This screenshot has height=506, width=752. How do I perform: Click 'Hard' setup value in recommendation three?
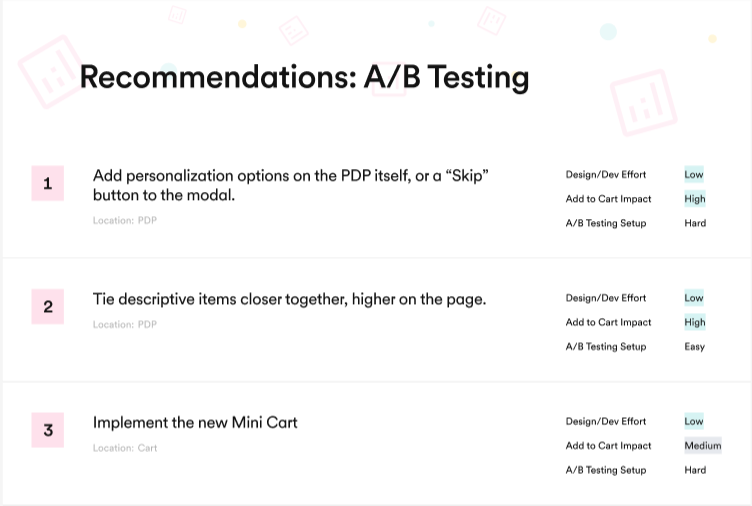pos(695,470)
